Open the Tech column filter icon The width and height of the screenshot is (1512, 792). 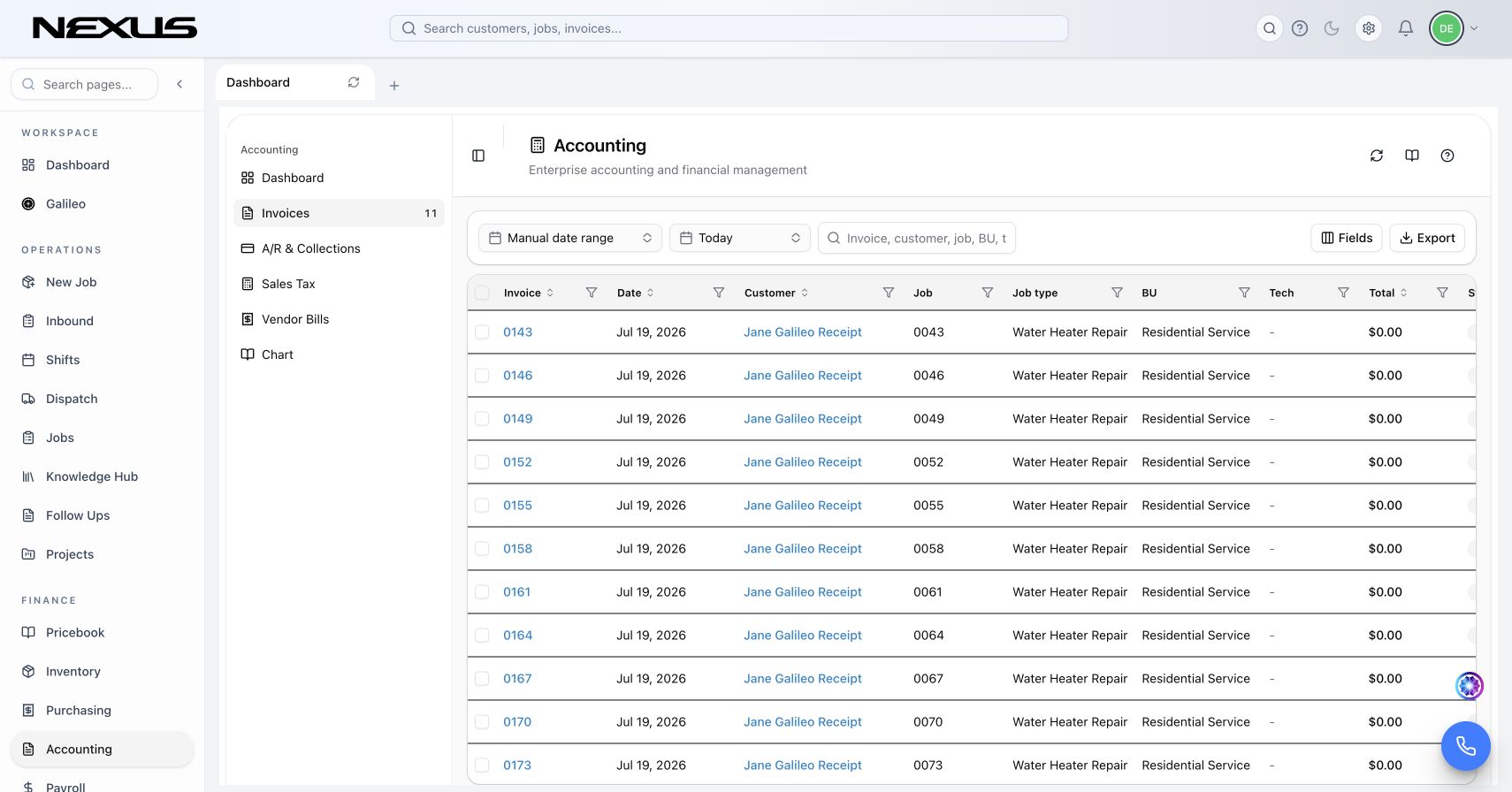pyautogui.click(x=1343, y=293)
